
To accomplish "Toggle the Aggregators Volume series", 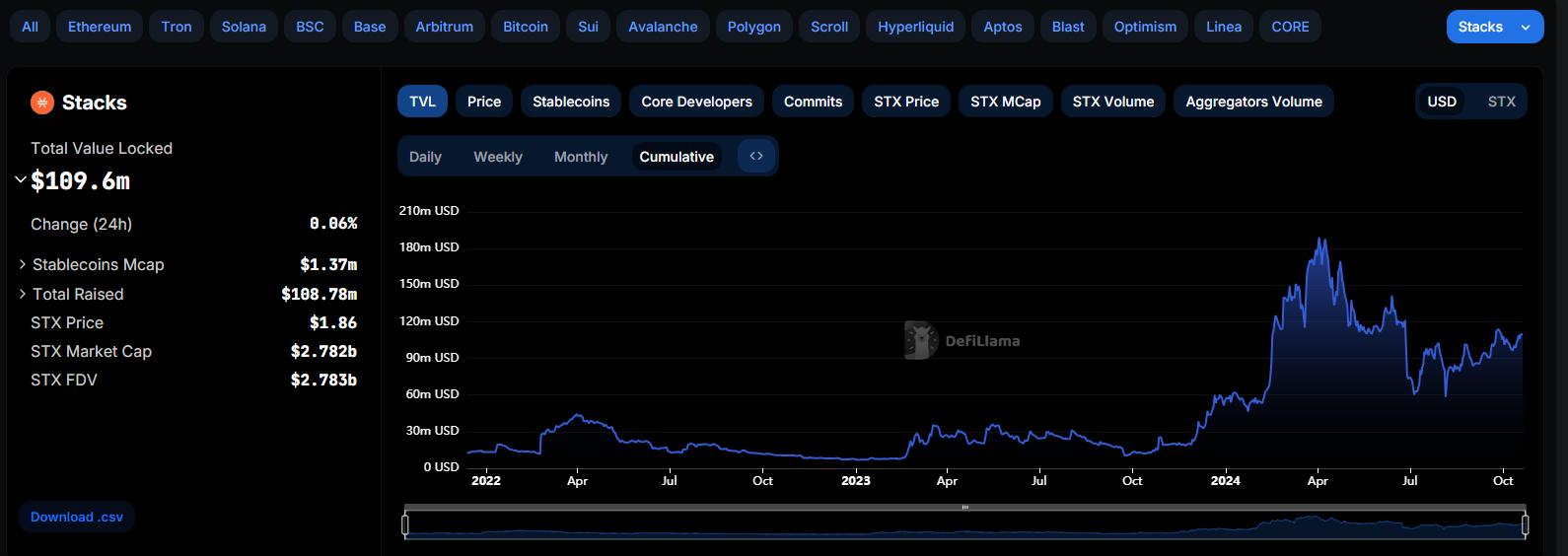I will (x=1253, y=102).
